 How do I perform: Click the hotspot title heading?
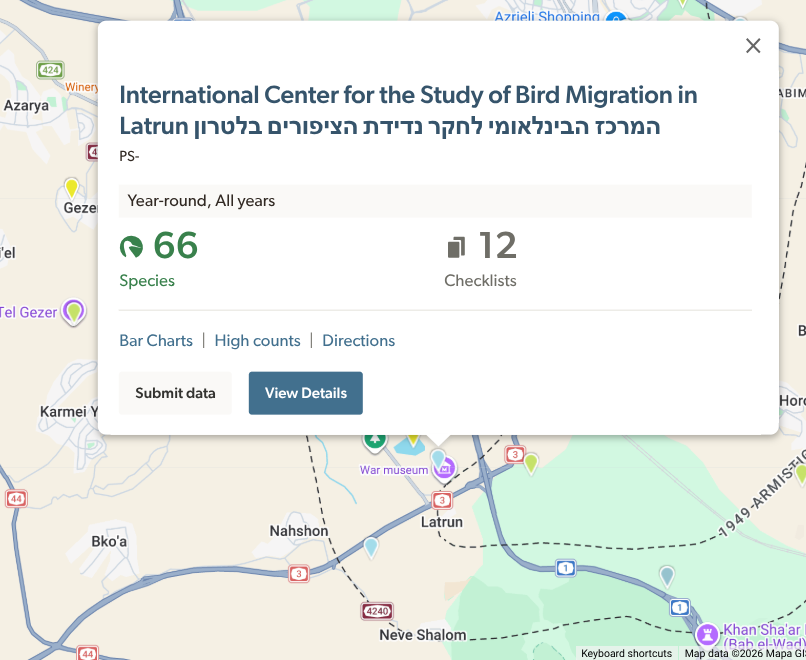click(x=409, y=111)
